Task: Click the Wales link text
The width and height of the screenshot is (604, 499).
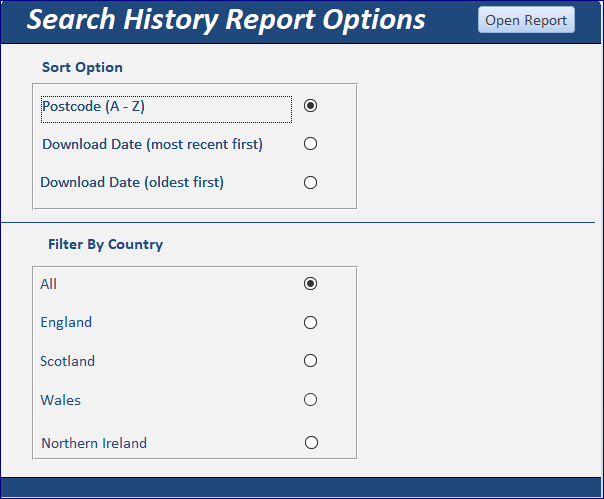Action: pos(61,400)
